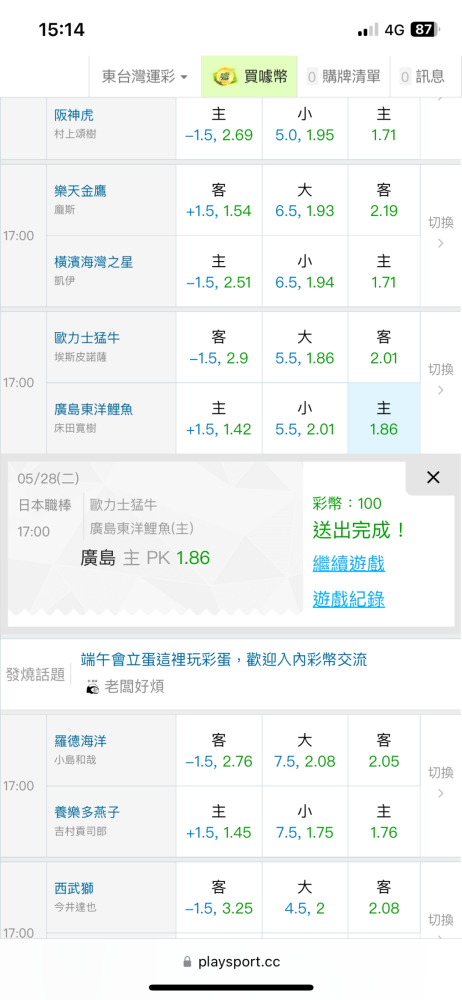462x1000 pixels.
Task: Expand 切換 for 歐力士猛牛 match
Action: click(441, 379)
